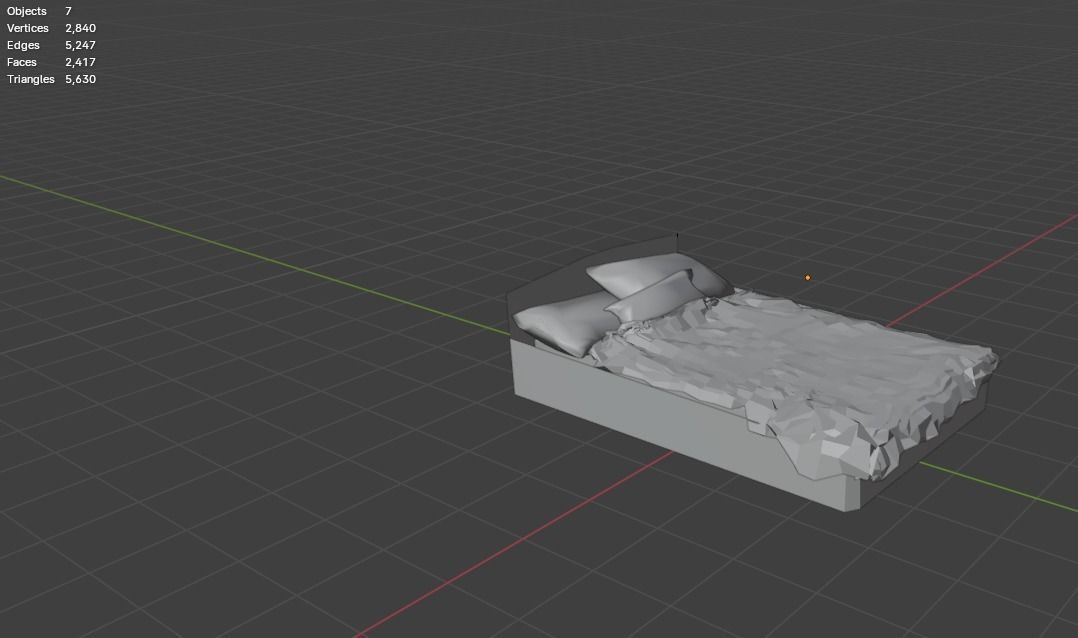Click the "Faces 2,417" statistics line
The image size is (1078, 638).
click(51, 62)
